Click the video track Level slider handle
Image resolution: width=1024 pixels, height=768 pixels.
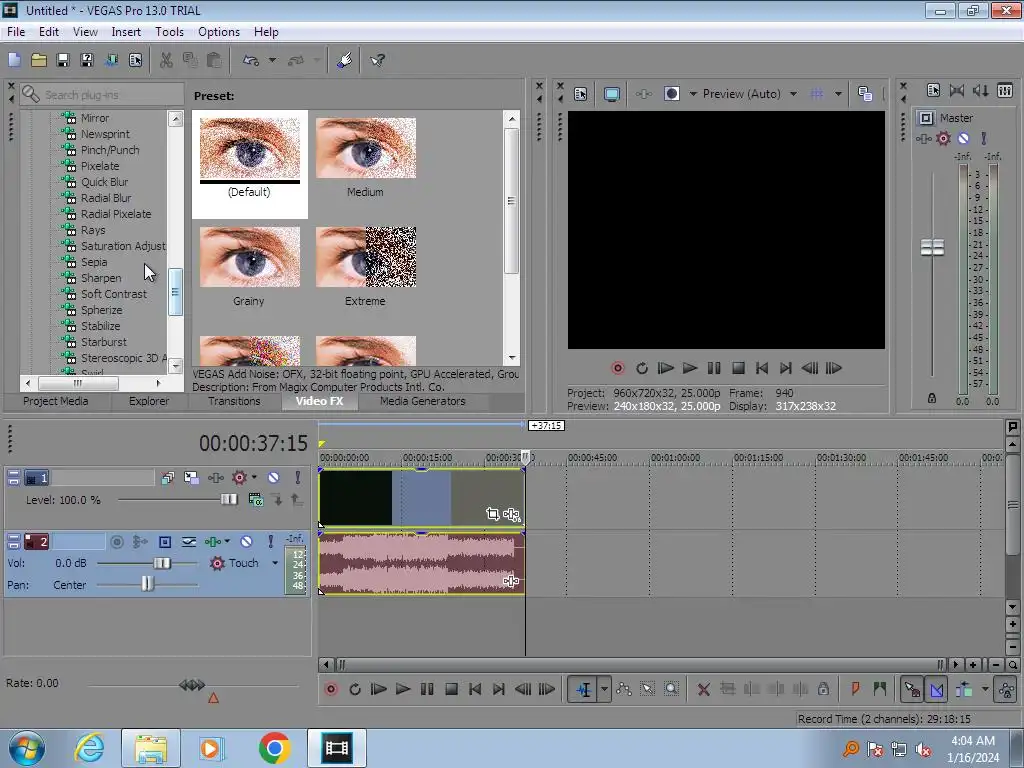[229, 500]
